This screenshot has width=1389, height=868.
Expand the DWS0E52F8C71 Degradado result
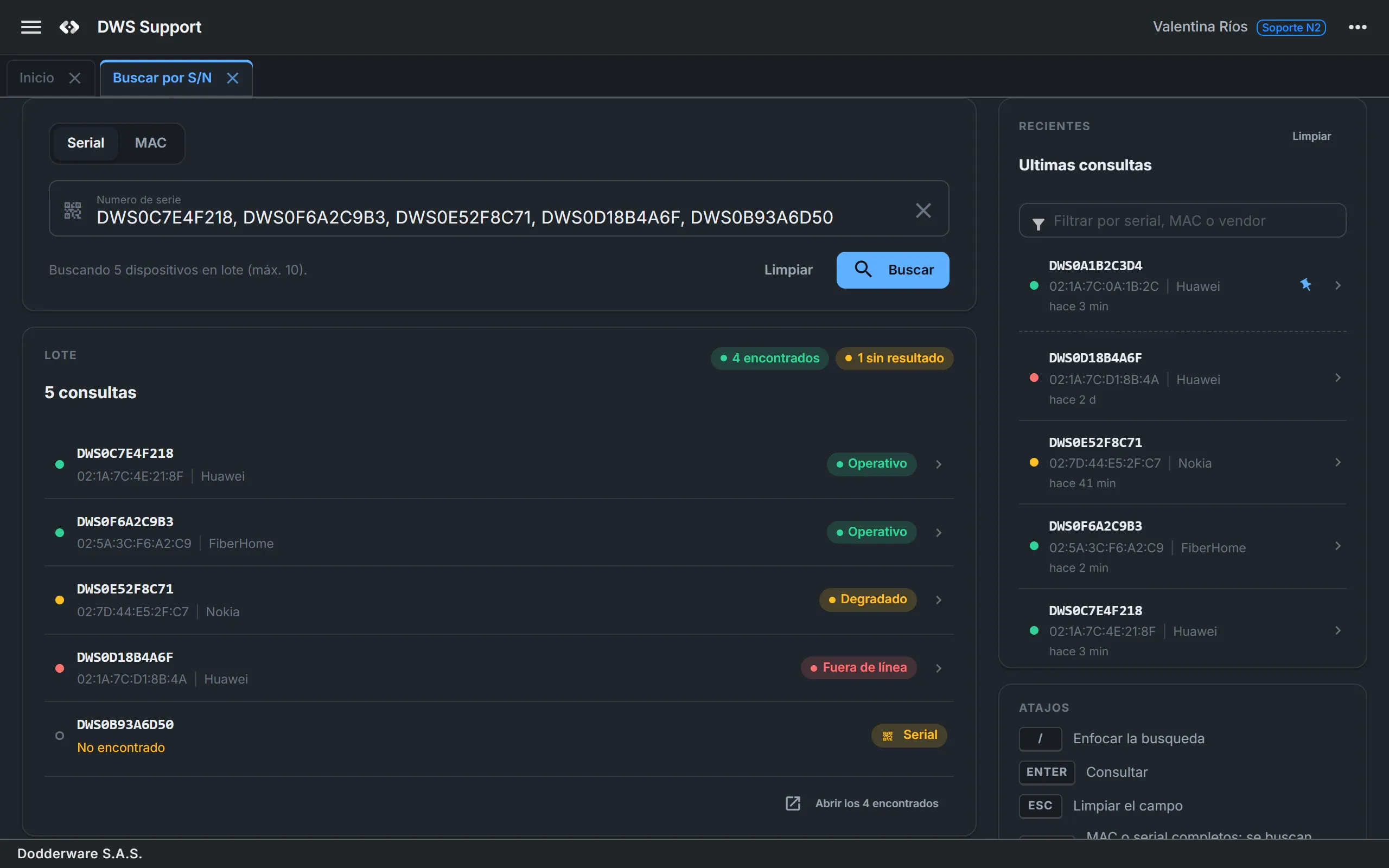(939, 599)
